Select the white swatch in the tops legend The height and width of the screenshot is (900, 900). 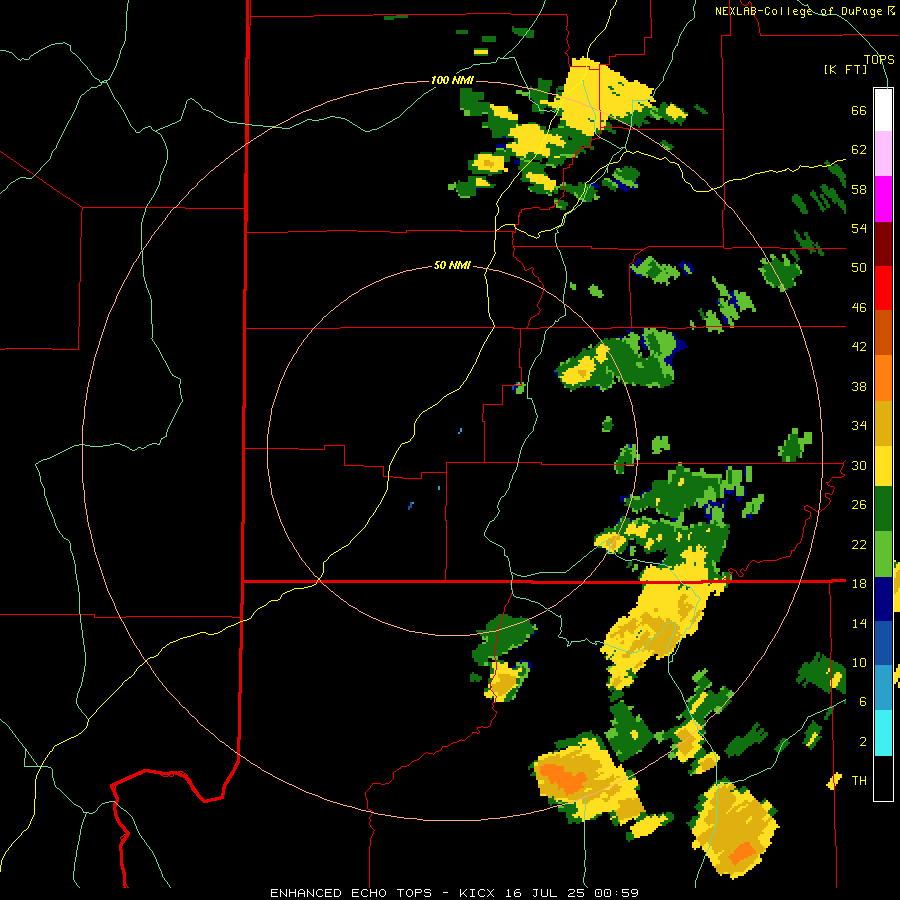(x=883, y=110)
